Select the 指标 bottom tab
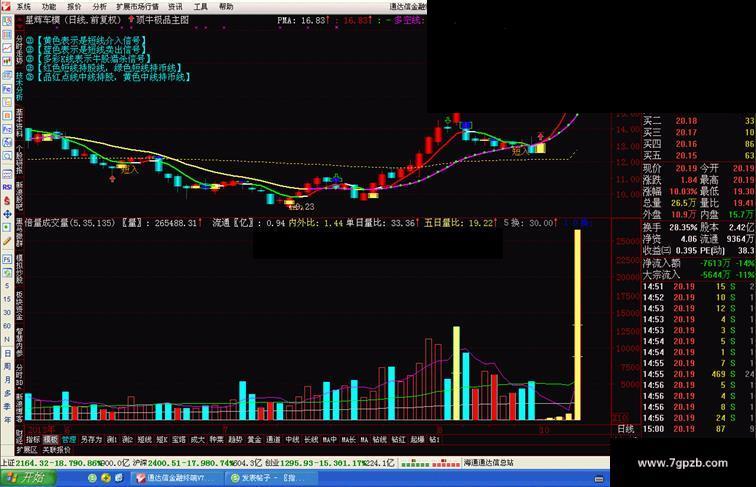 point(33,440)
